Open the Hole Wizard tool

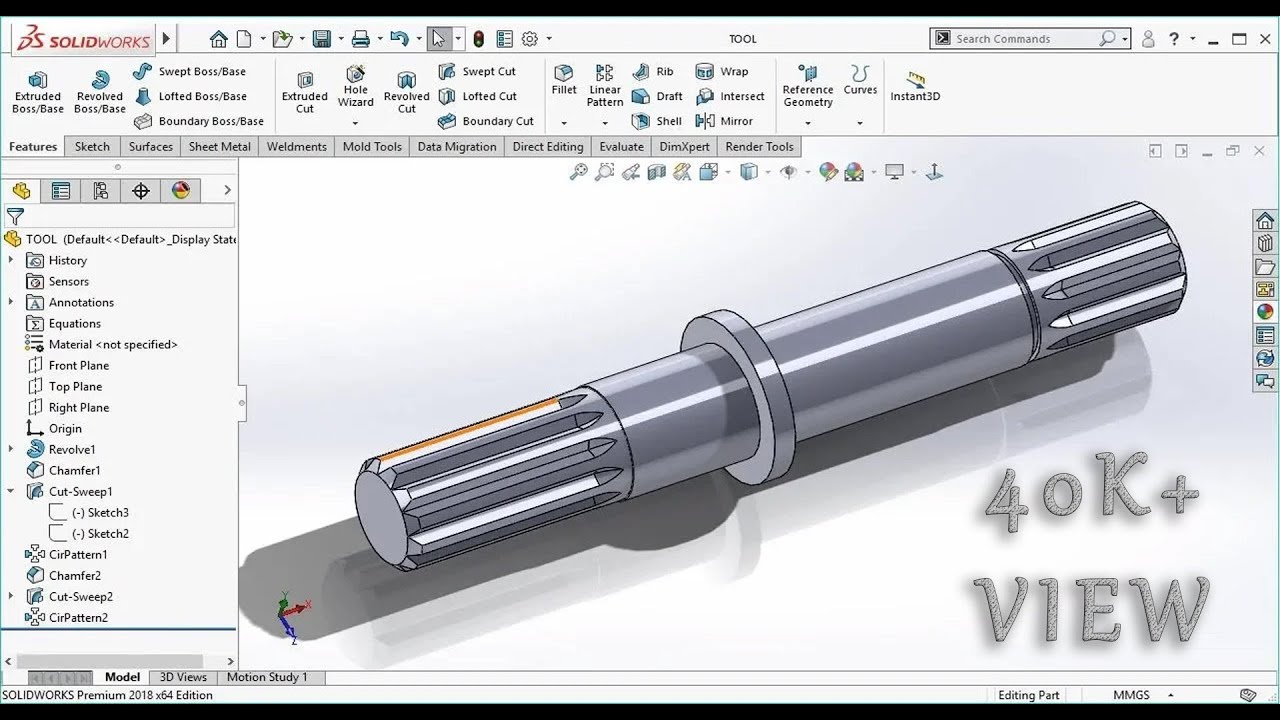[356, 86]
